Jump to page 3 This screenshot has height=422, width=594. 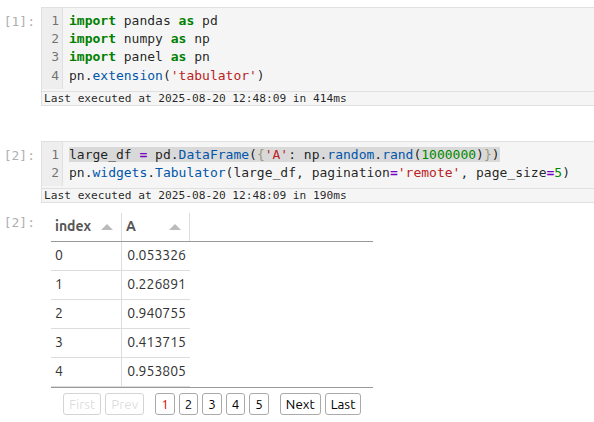coord(212,404)
